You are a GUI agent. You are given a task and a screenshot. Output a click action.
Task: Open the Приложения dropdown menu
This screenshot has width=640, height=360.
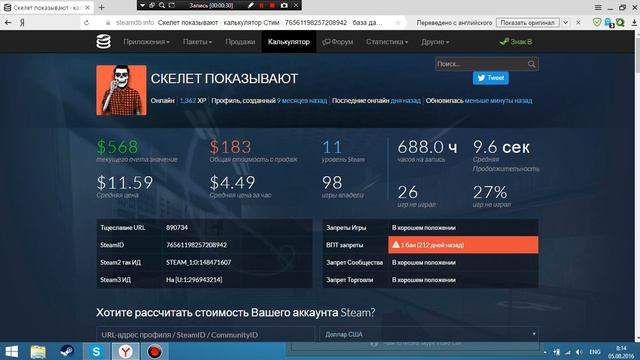point(147,42)
